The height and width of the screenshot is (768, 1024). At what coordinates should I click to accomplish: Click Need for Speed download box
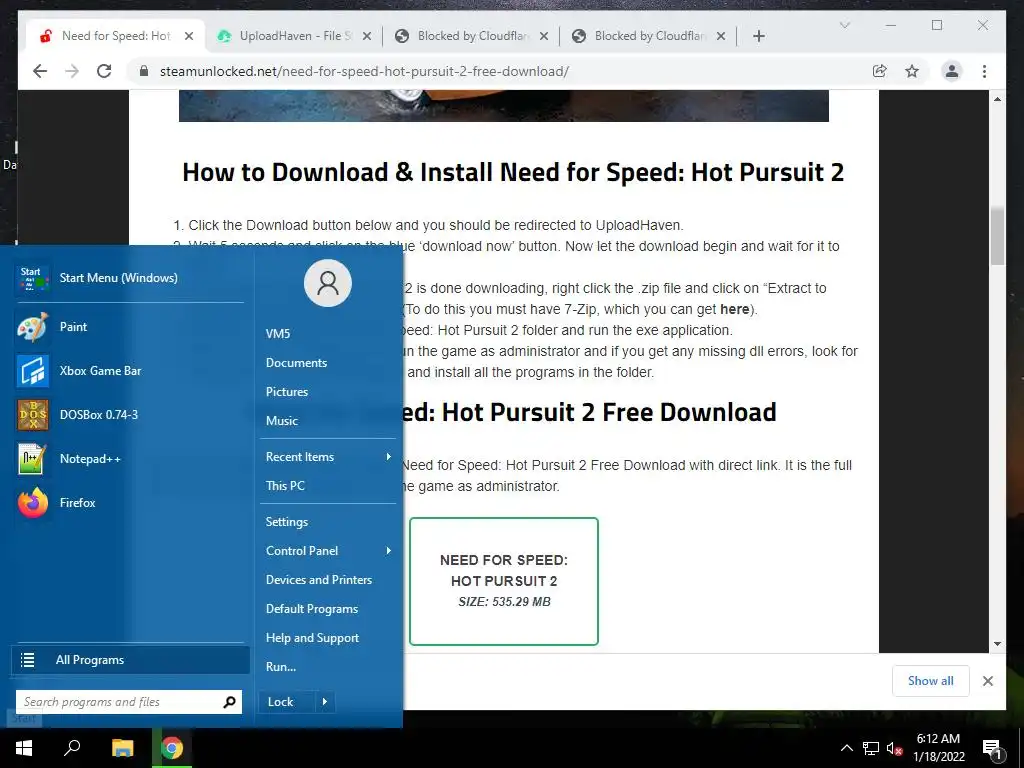click(x=504, y=581)
